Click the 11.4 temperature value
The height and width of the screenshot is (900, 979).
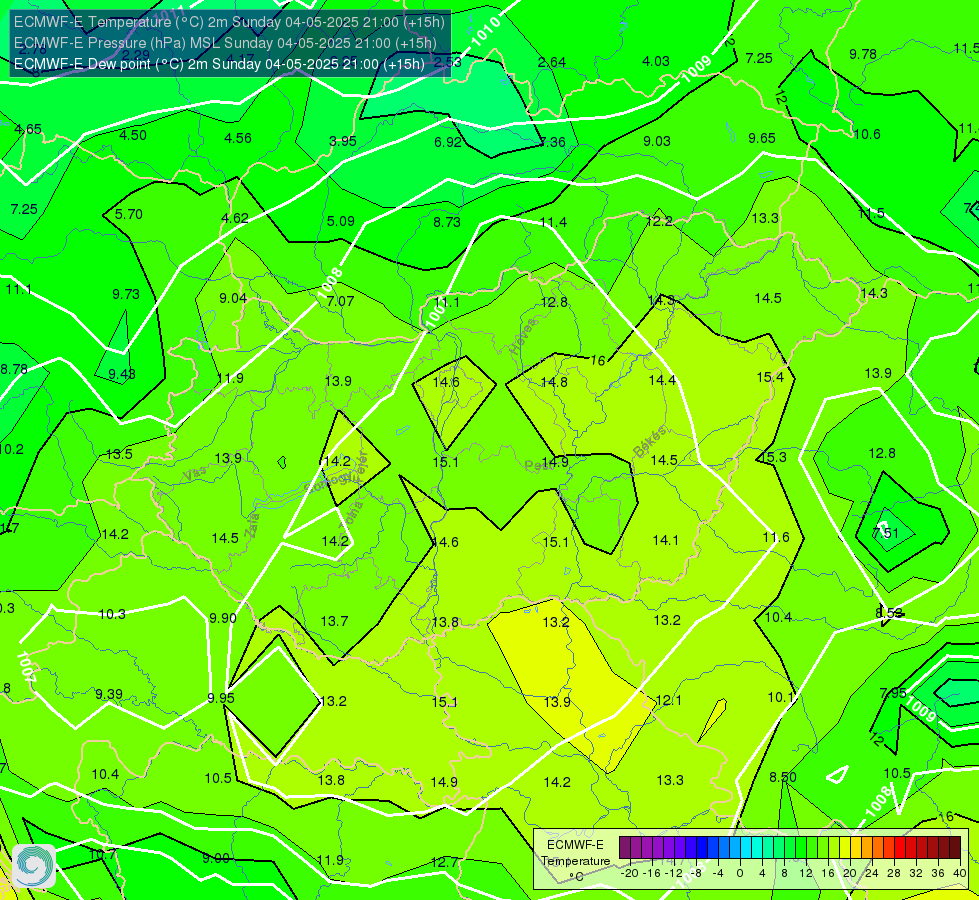[x=553, y=222]
